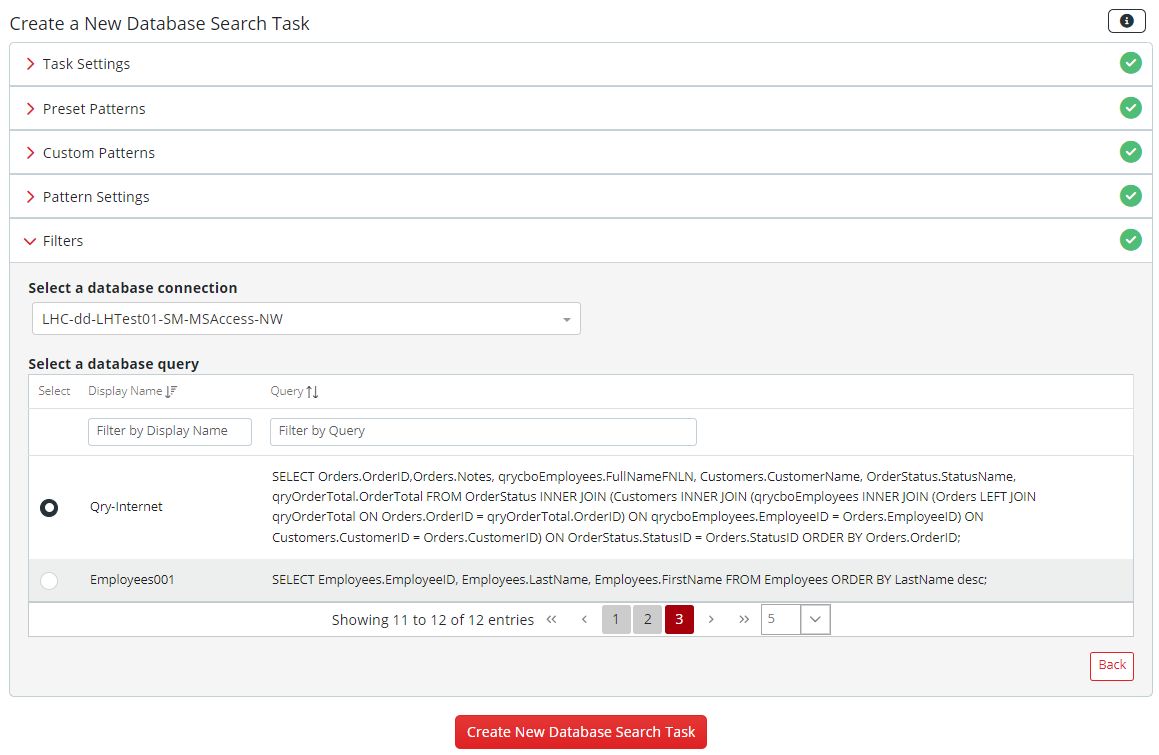This screenshot has height=755, width=1159.
Task: Select the Qry-Internet radio button
Action: coord(49,507)
